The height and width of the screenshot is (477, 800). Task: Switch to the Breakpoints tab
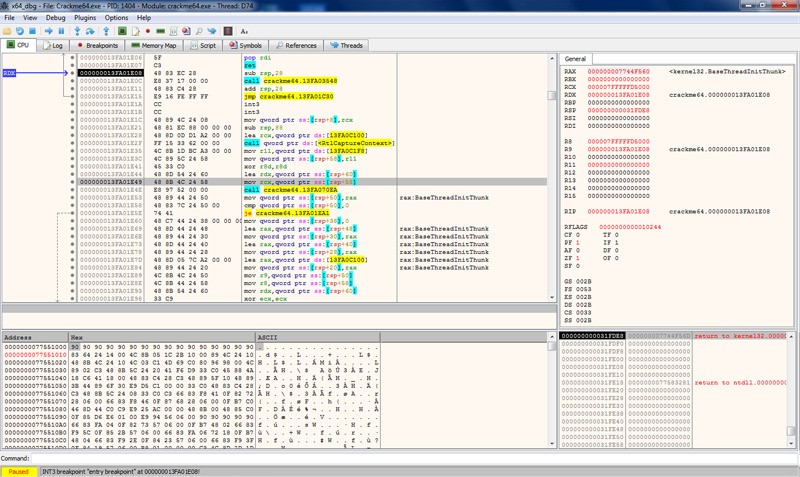click(97, 45)
